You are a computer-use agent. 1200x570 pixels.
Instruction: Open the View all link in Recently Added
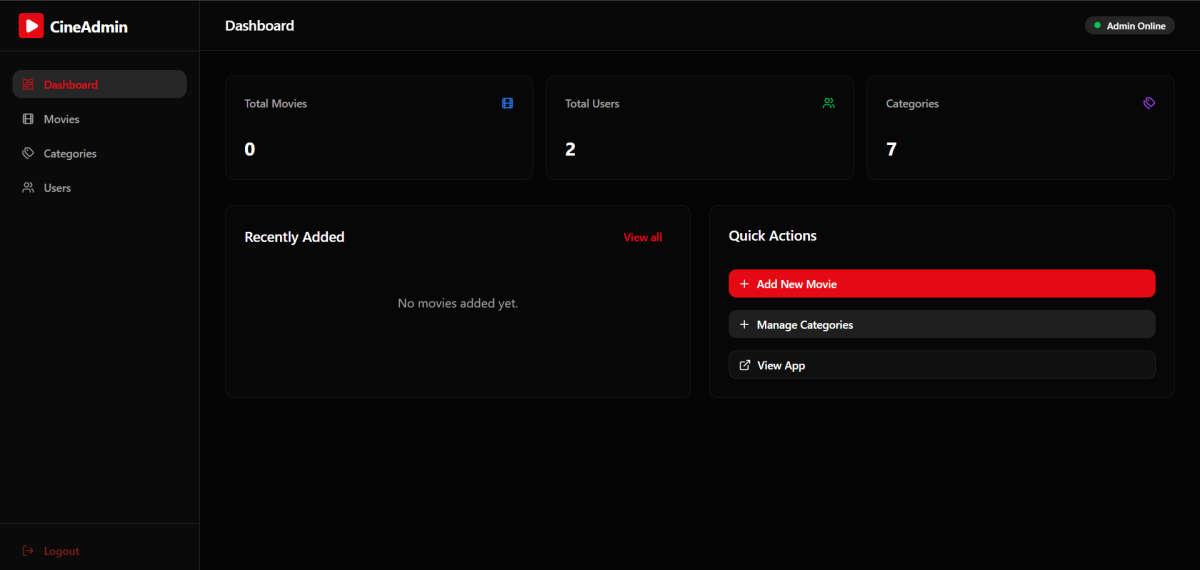point(642,237)
